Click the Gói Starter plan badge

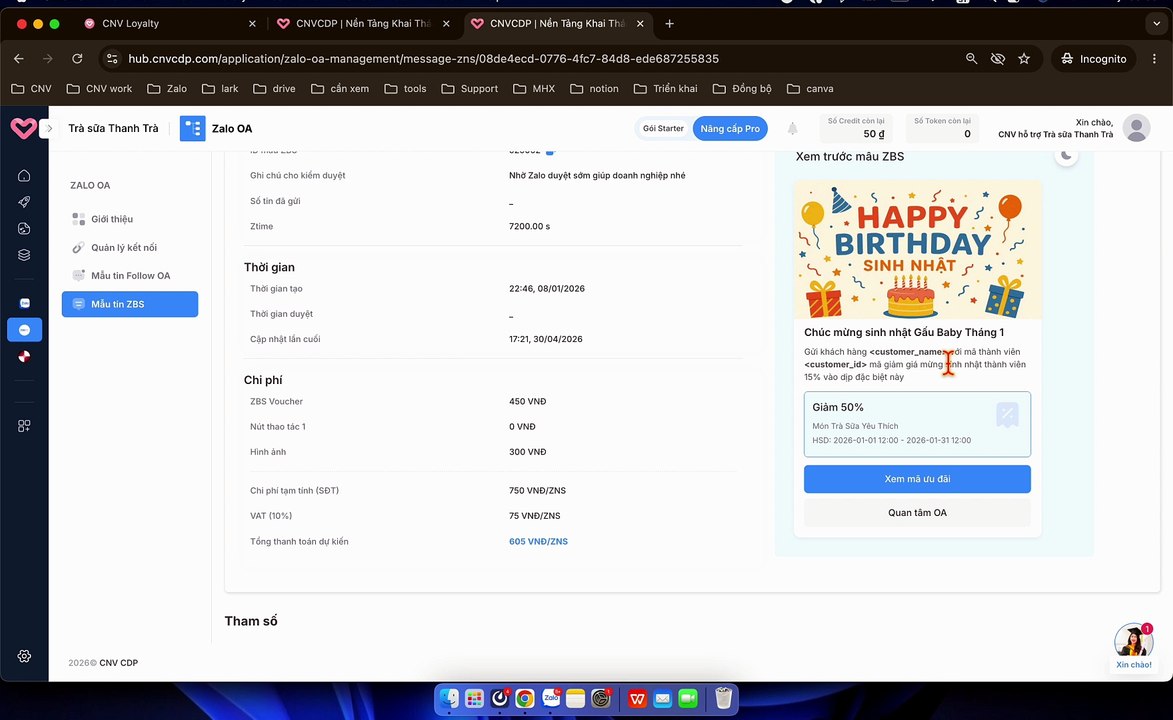(663, 129)
